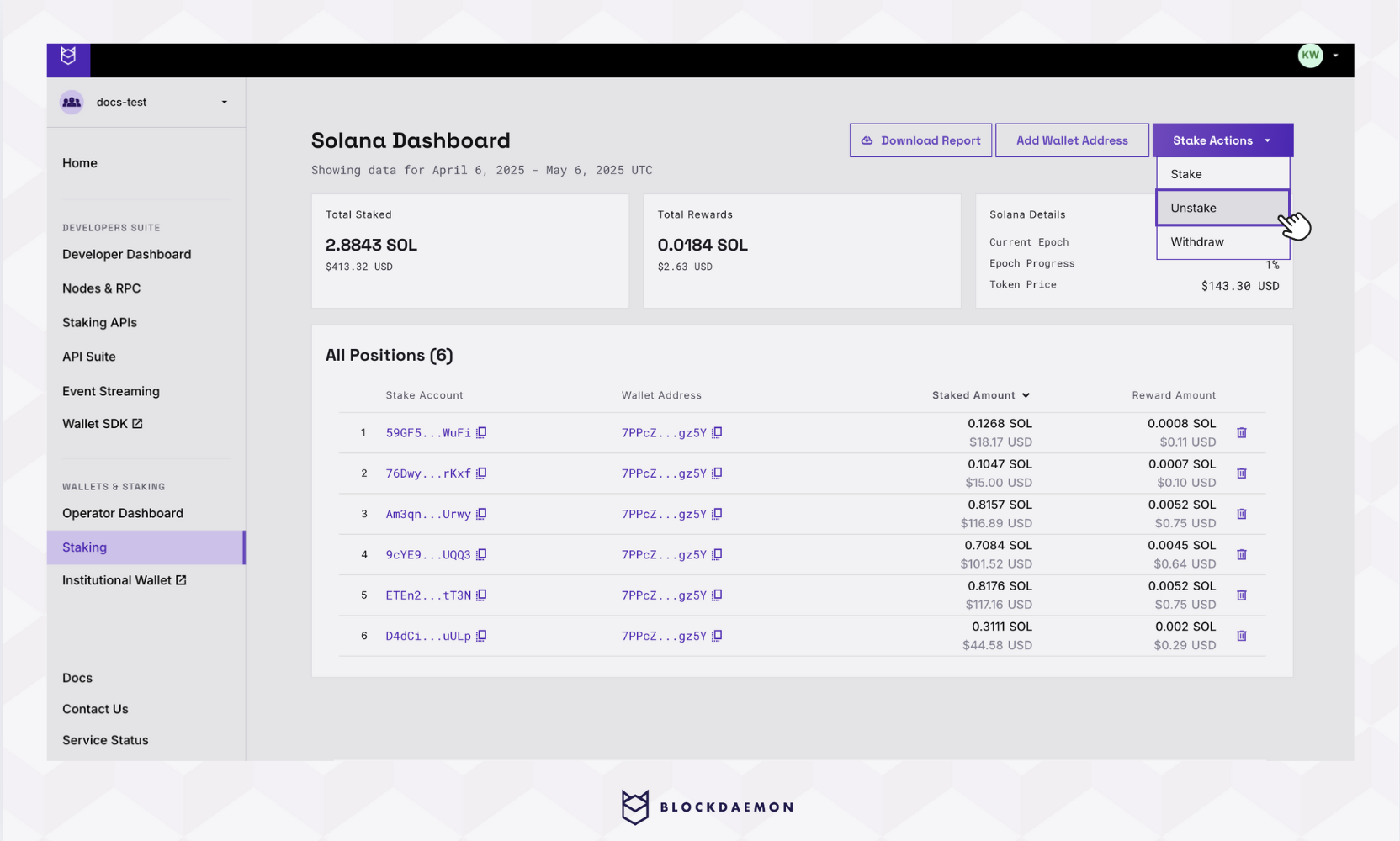Copy wallet address in row 4
This screenshot has height=841, width=1400.
click(x=717, y=555)
